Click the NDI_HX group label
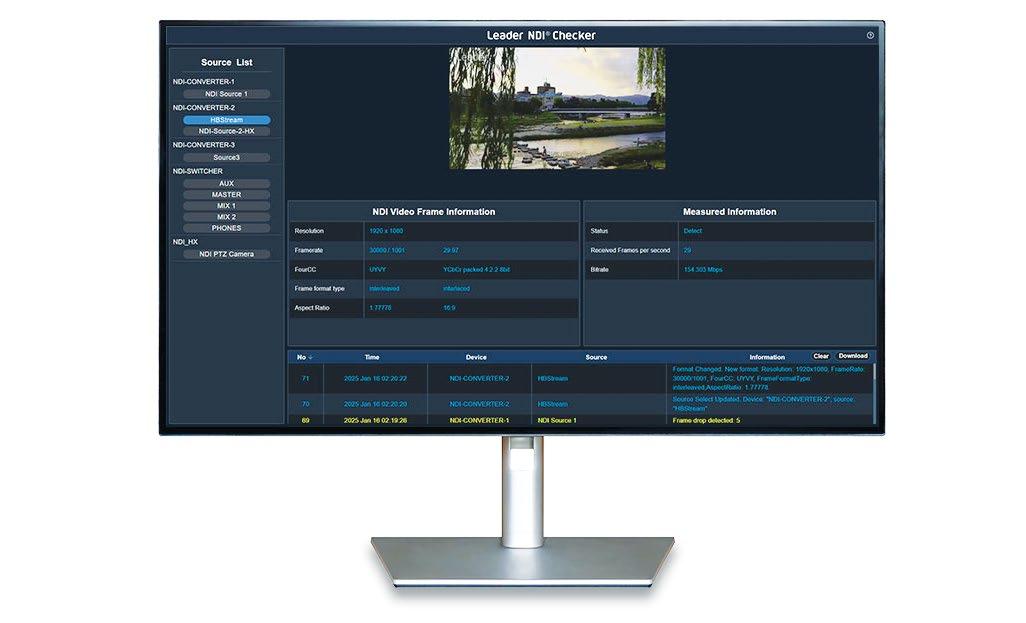 (x=185, y=242)
